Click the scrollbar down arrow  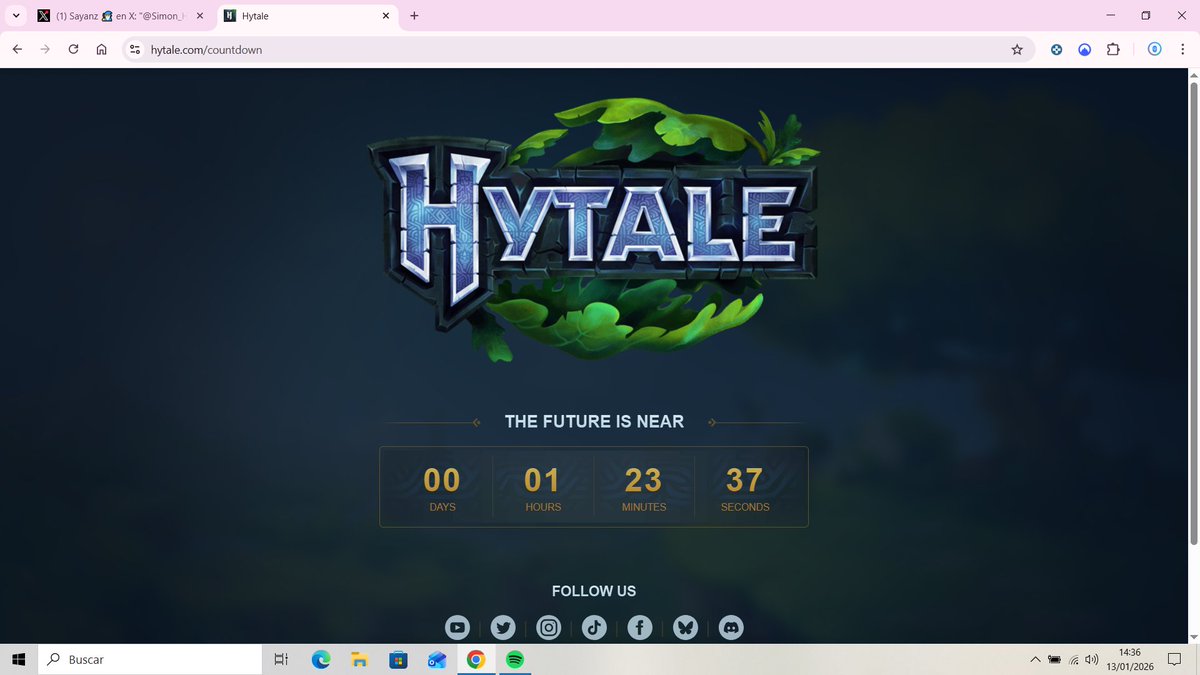click(x=1192, y=636)
